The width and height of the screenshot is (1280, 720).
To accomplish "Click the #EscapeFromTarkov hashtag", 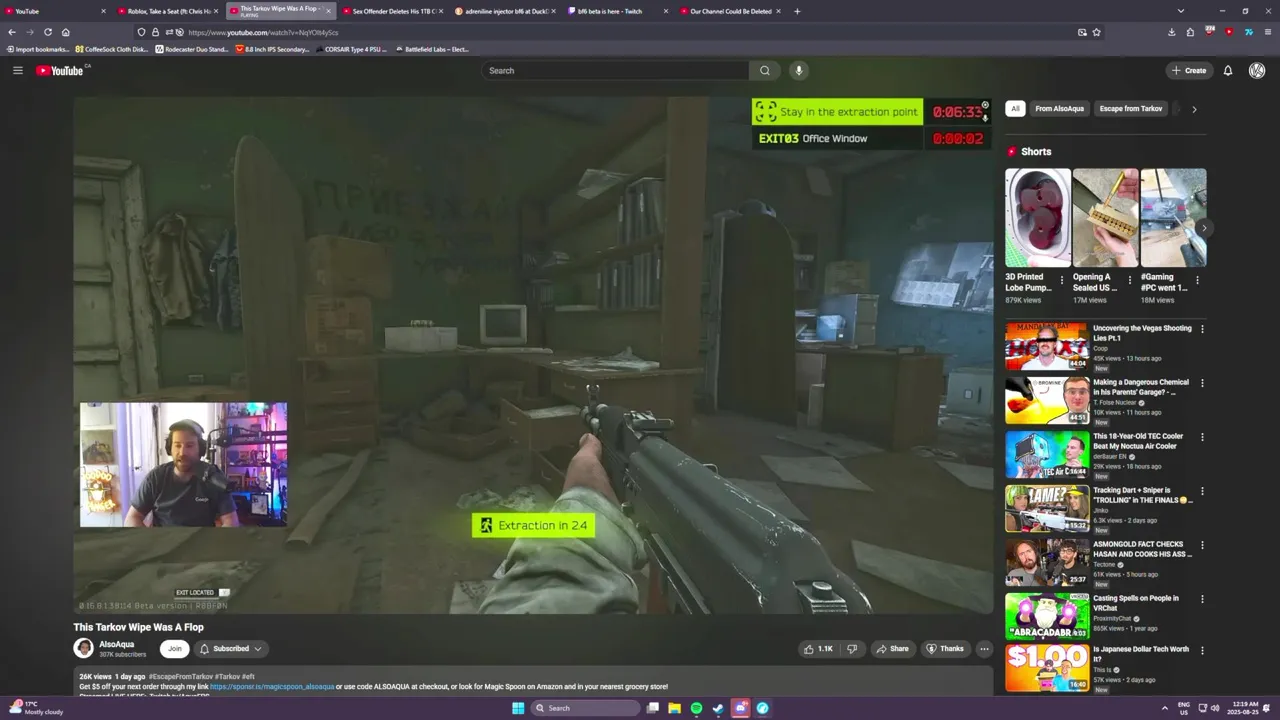I will click(180, 677).
